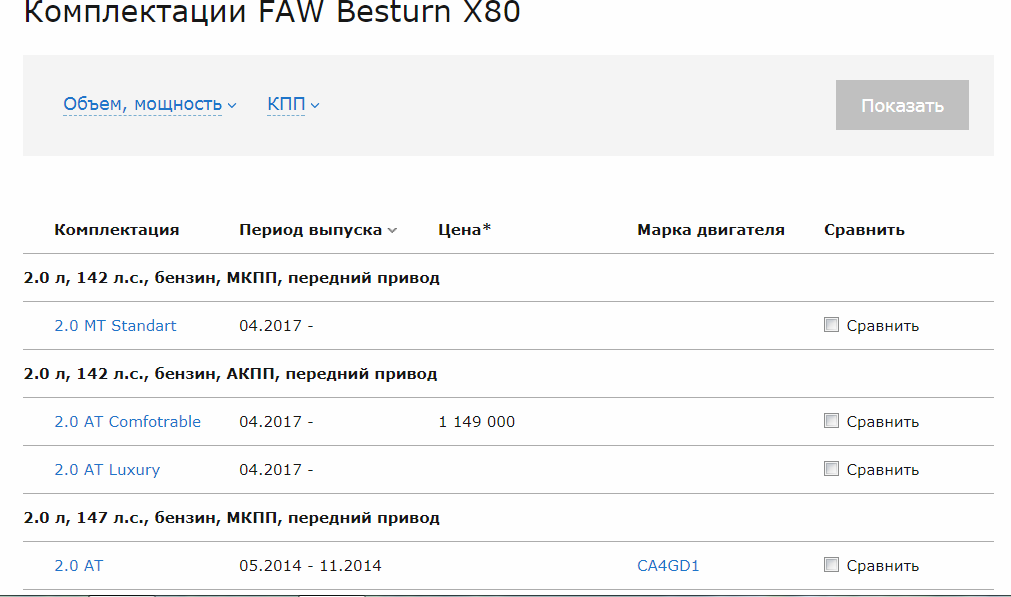Image resolution: width=1011 pixels, height=597 pixels.
Task: Click the price 1 149 000
Action: click(476, 422)
